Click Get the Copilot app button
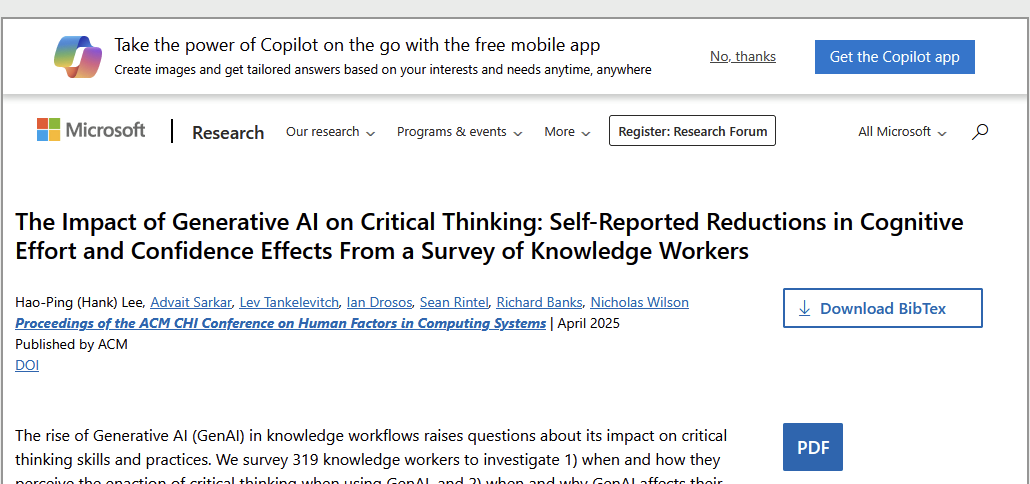This screenshot has height=484, width=1030. pyautogui.click(x=894, y=57)
